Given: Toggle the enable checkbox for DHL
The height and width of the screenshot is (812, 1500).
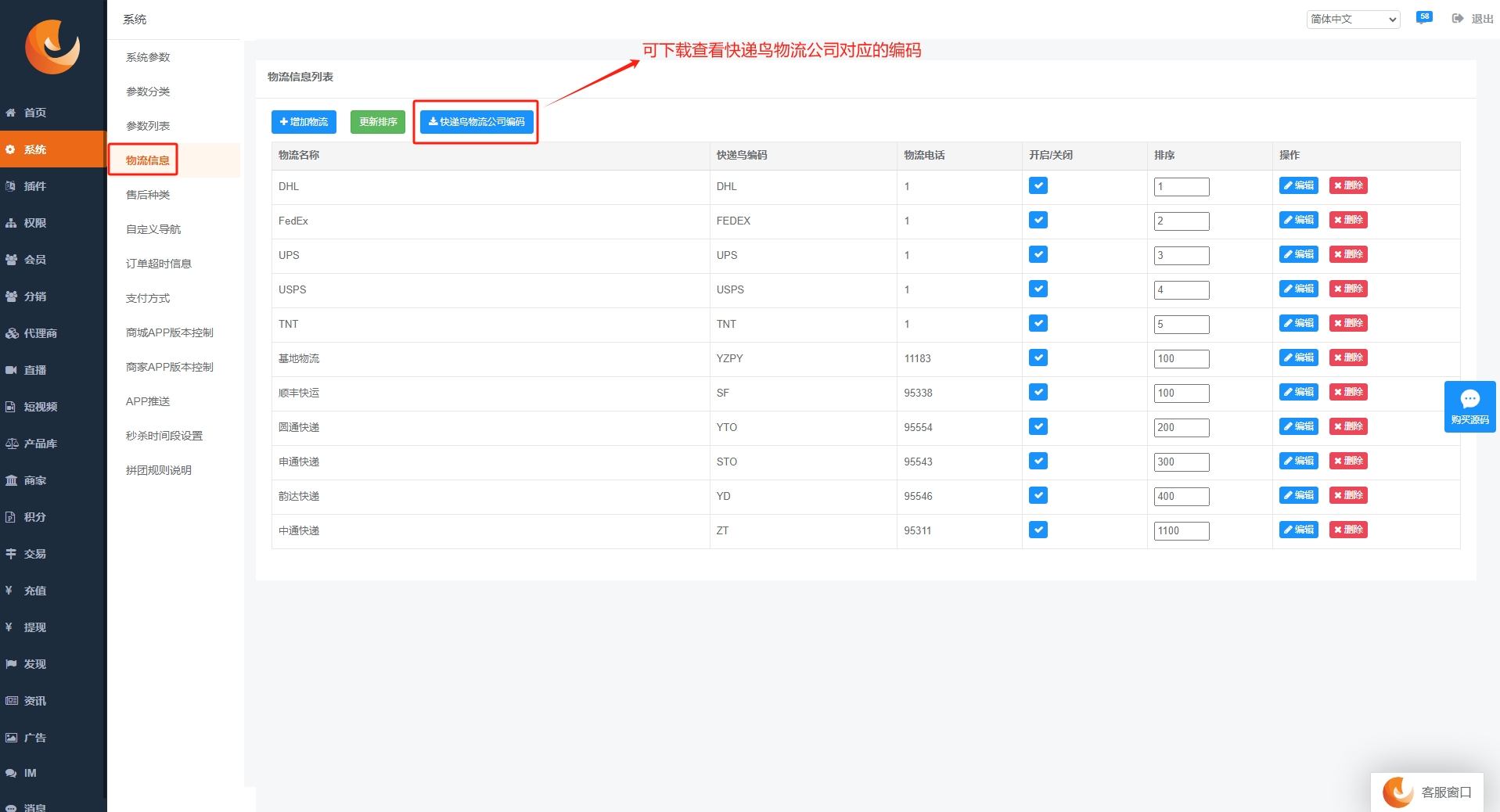Looking at the screenshot, I should (1038, 185).
